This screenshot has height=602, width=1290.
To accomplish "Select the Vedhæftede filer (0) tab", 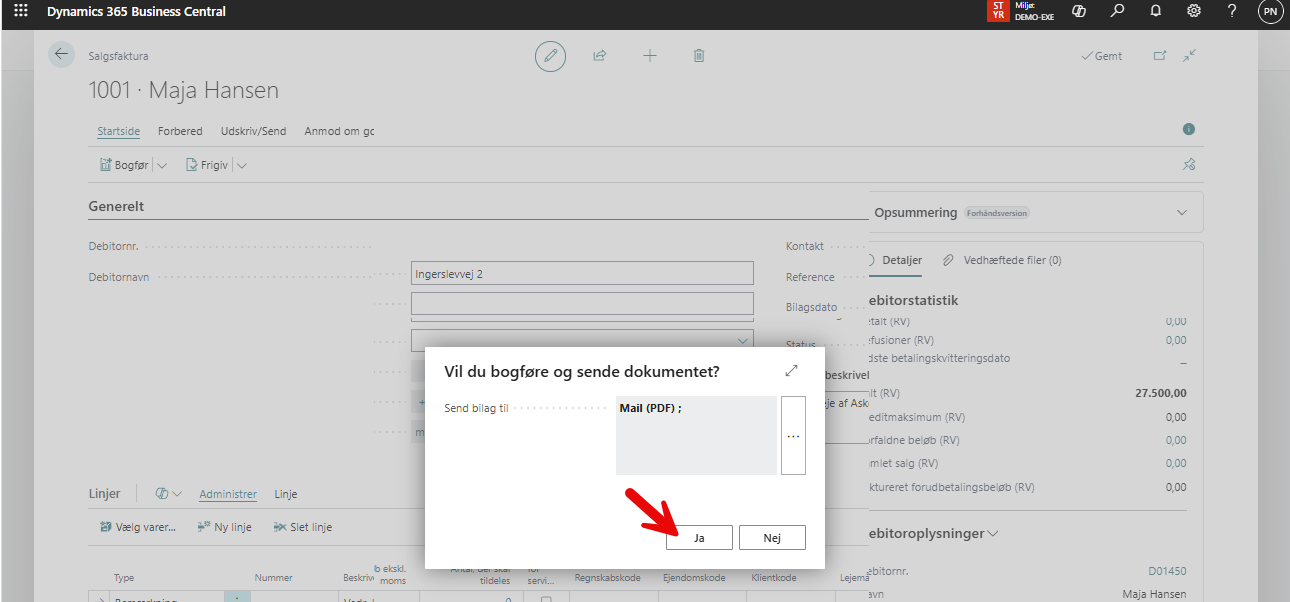I will click(1012, 260).
